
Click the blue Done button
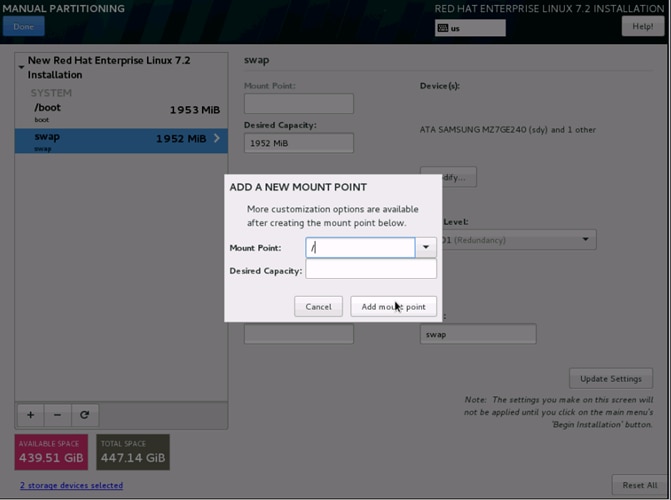click(x=24, y=27)
